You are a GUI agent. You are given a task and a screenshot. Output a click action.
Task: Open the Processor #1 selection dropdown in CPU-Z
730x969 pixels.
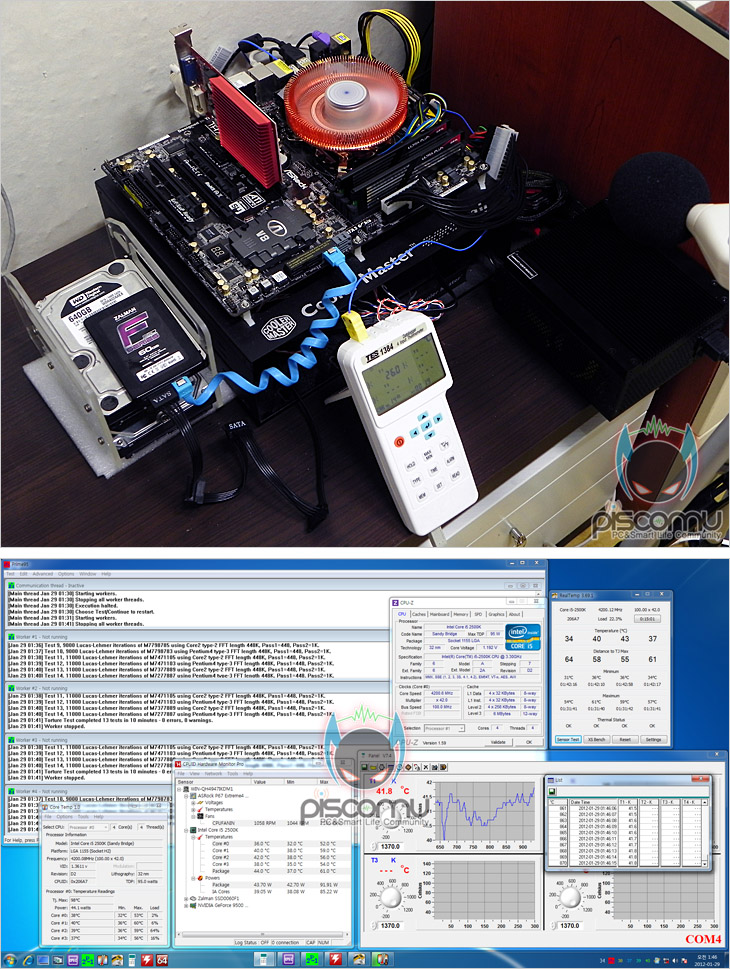click(444, 728)
